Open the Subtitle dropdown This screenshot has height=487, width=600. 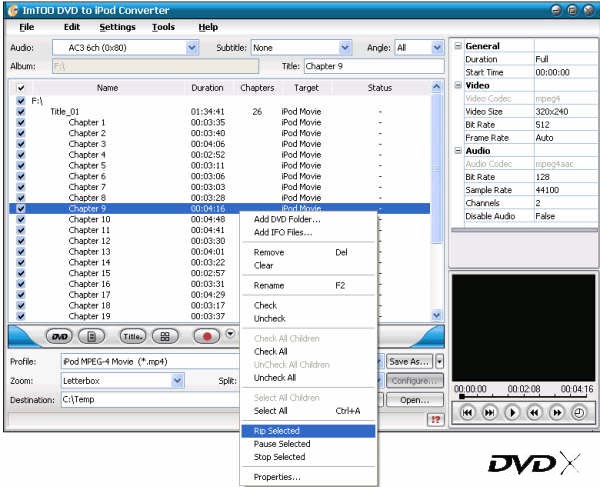(345, 48)
